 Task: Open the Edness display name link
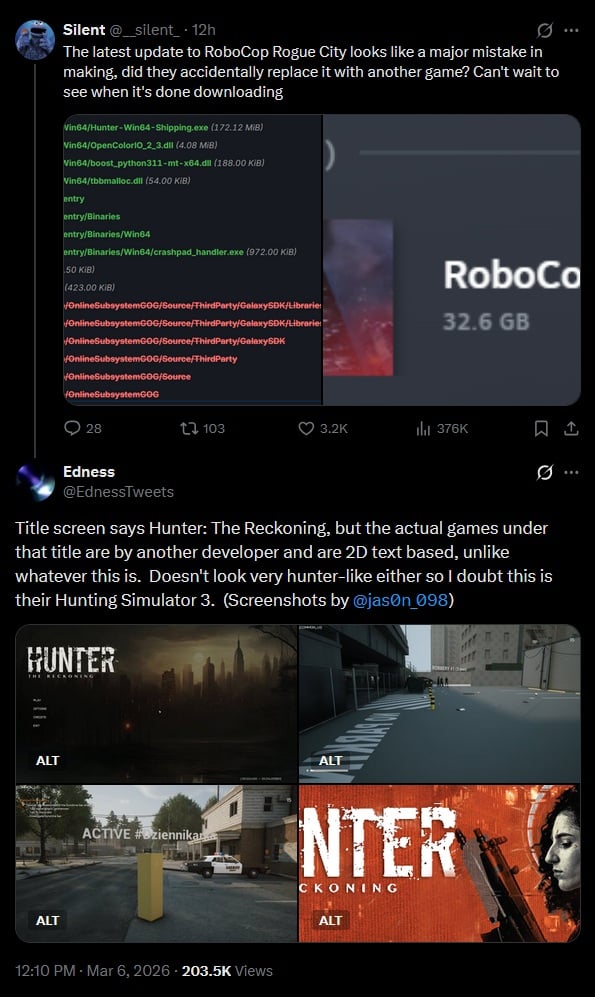tap(89, 472)
